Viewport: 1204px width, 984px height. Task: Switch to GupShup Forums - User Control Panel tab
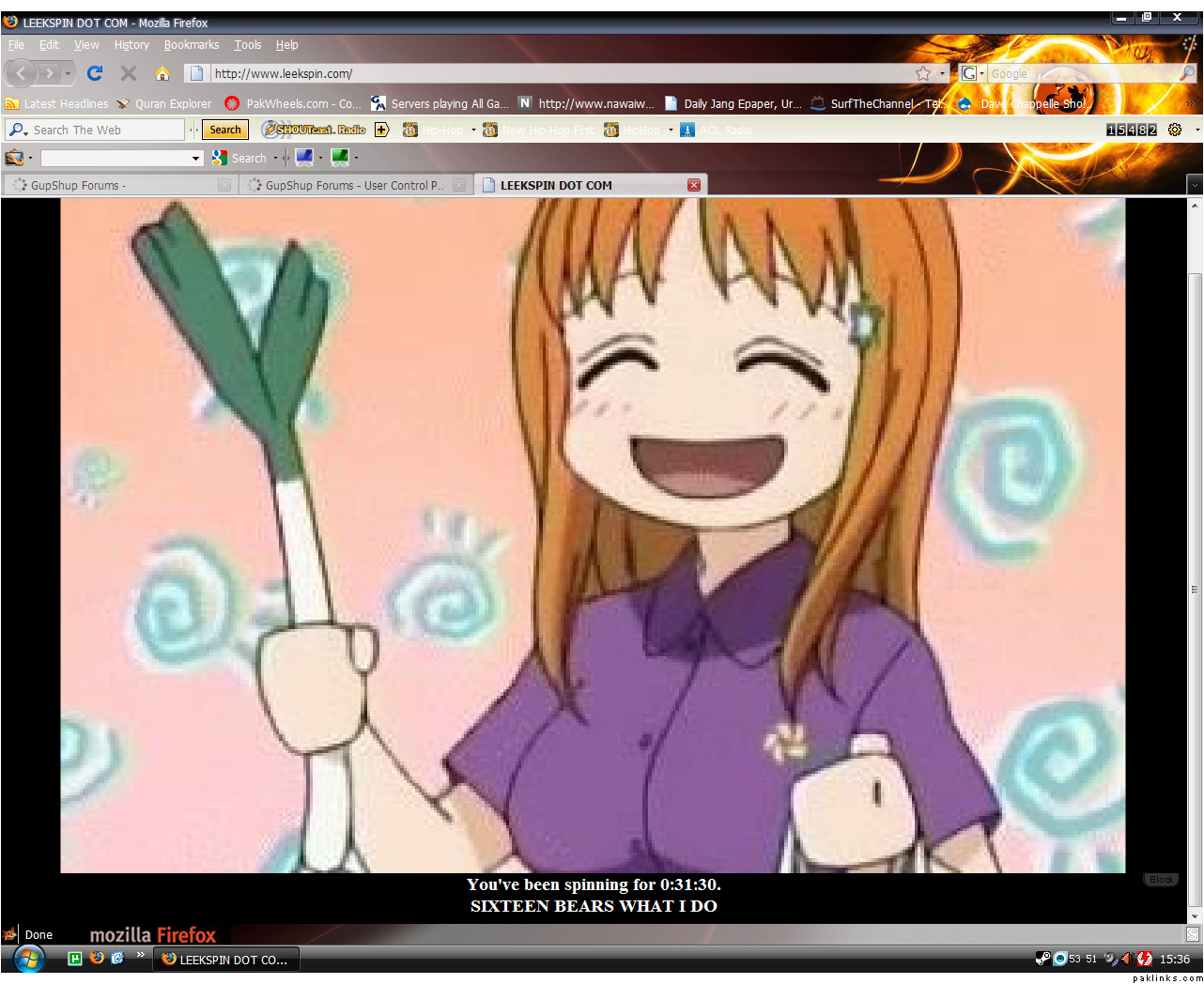(354, 186)
